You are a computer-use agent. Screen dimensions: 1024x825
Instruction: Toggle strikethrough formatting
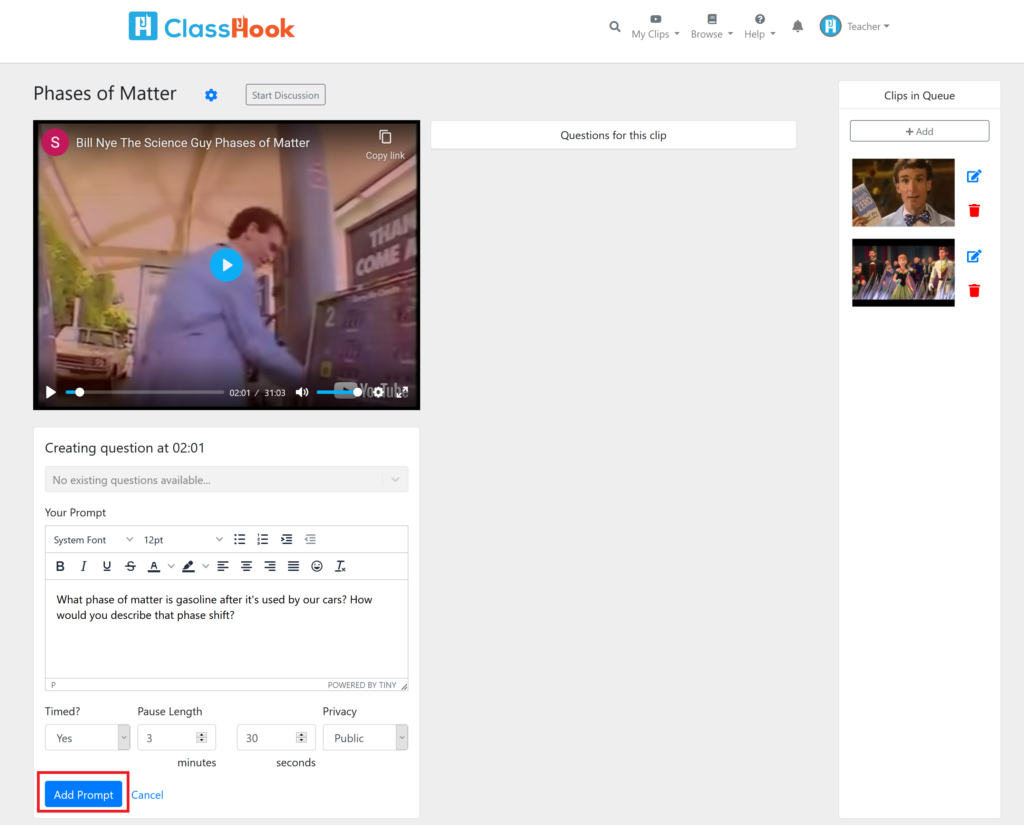pyautogui.click(x=130, y=566)
